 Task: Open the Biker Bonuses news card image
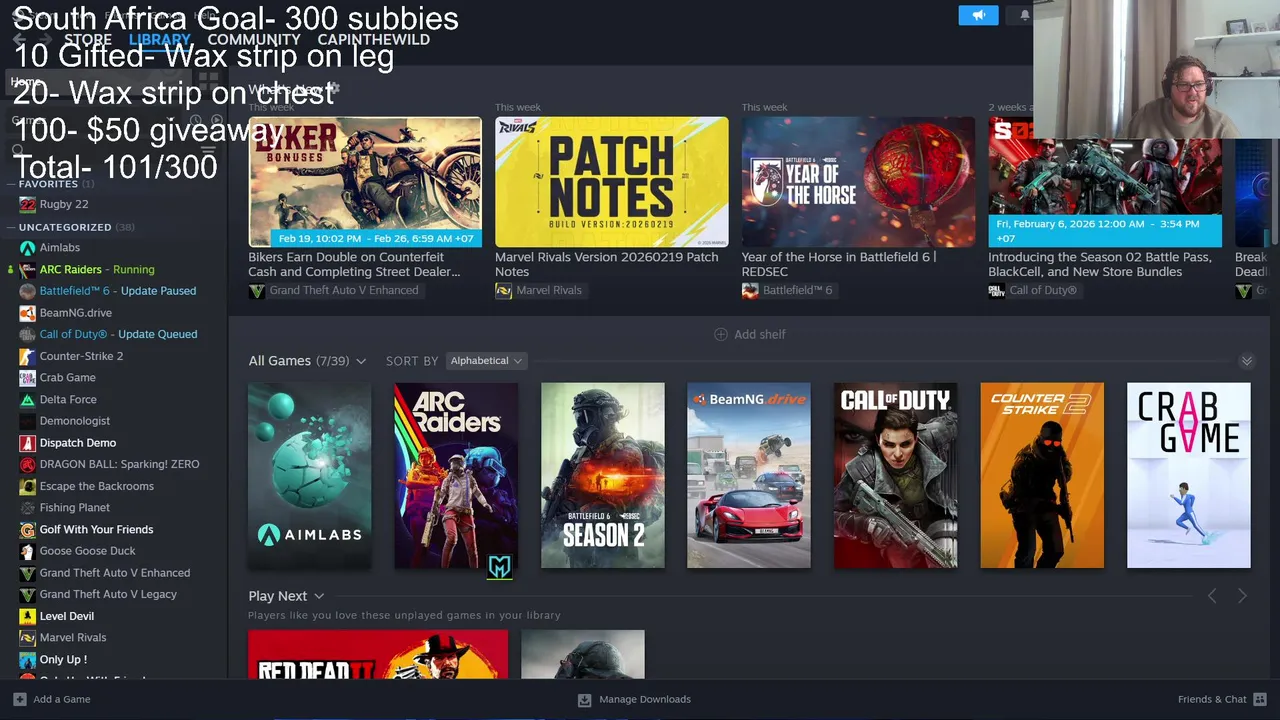pos(365,182)
